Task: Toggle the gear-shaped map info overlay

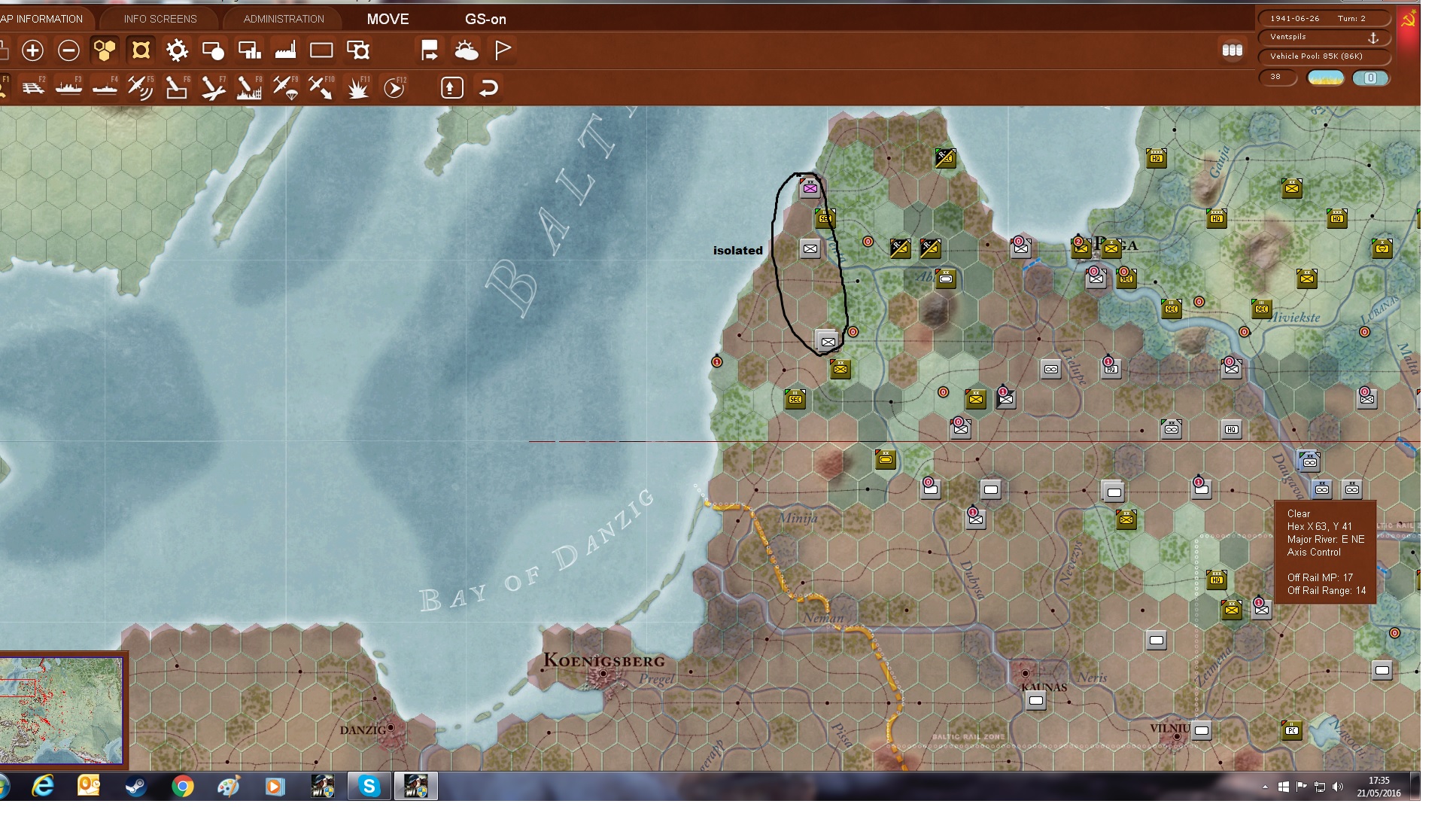Action: 177,50
